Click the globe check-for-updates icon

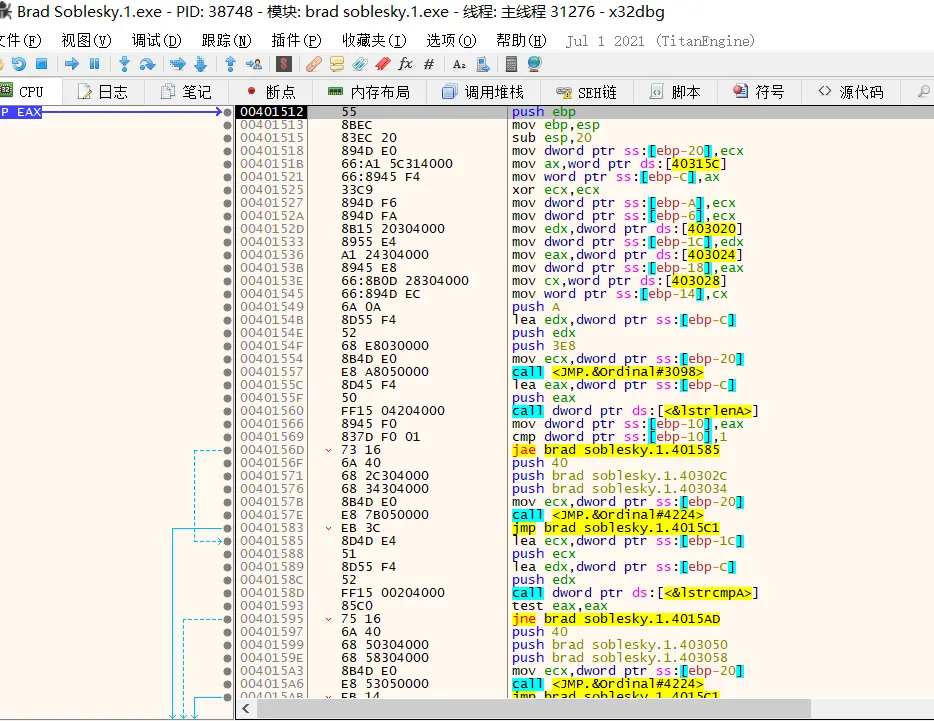534,64
